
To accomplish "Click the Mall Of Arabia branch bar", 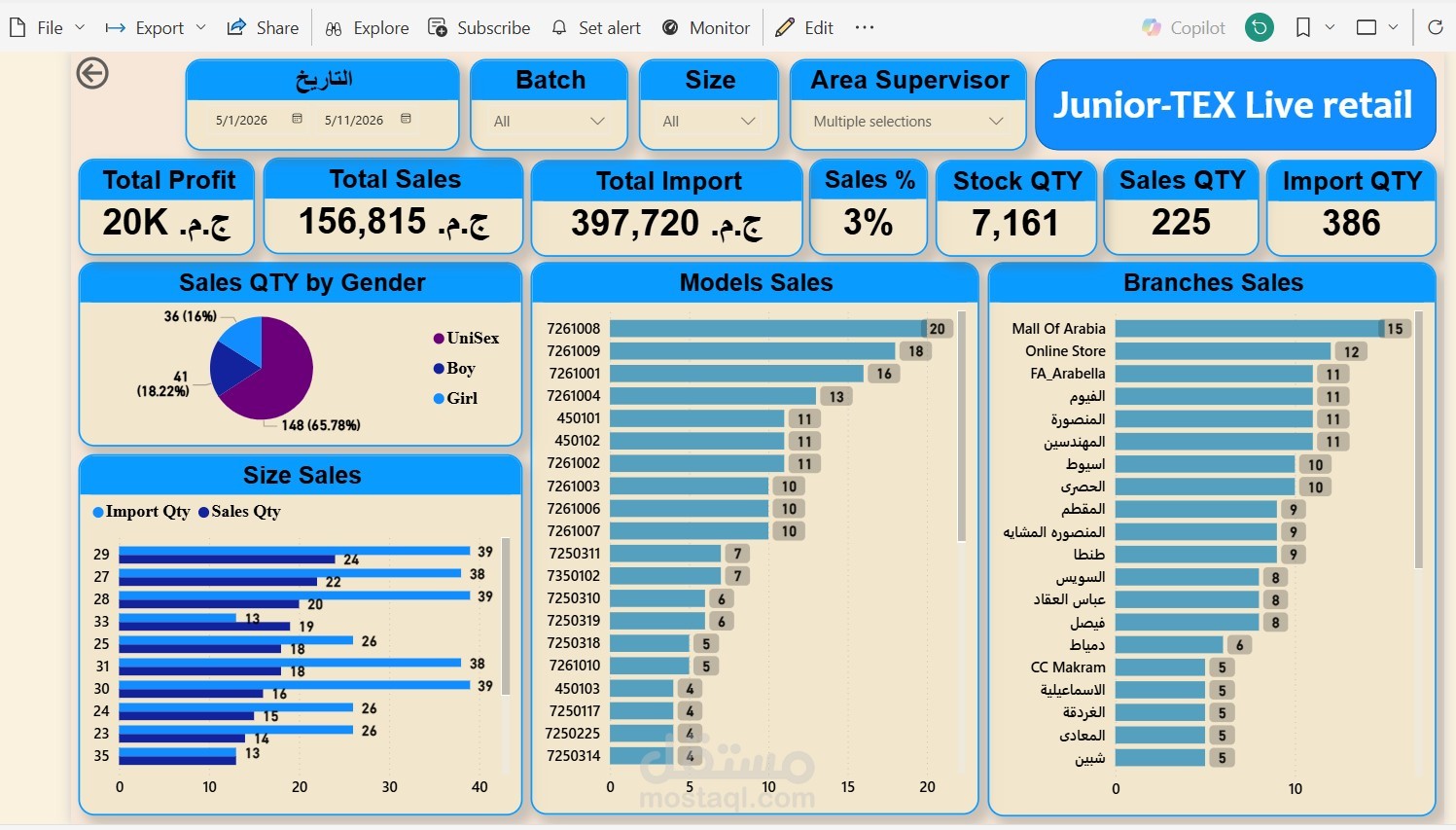I will (1249, 329).
